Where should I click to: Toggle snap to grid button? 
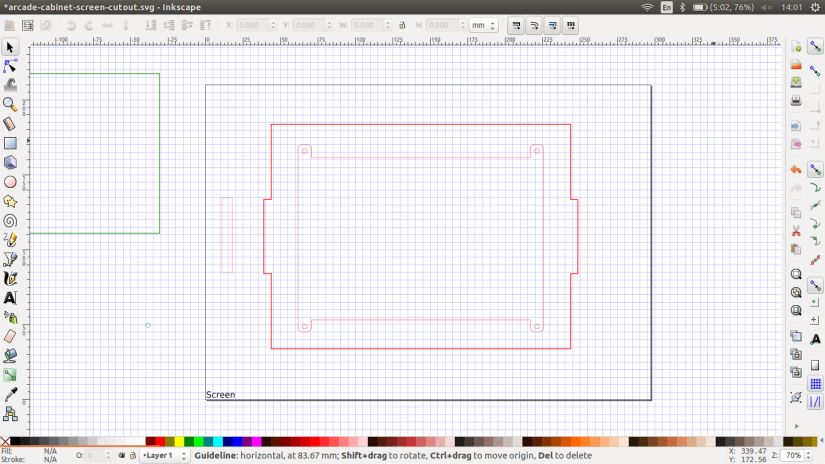815,382
